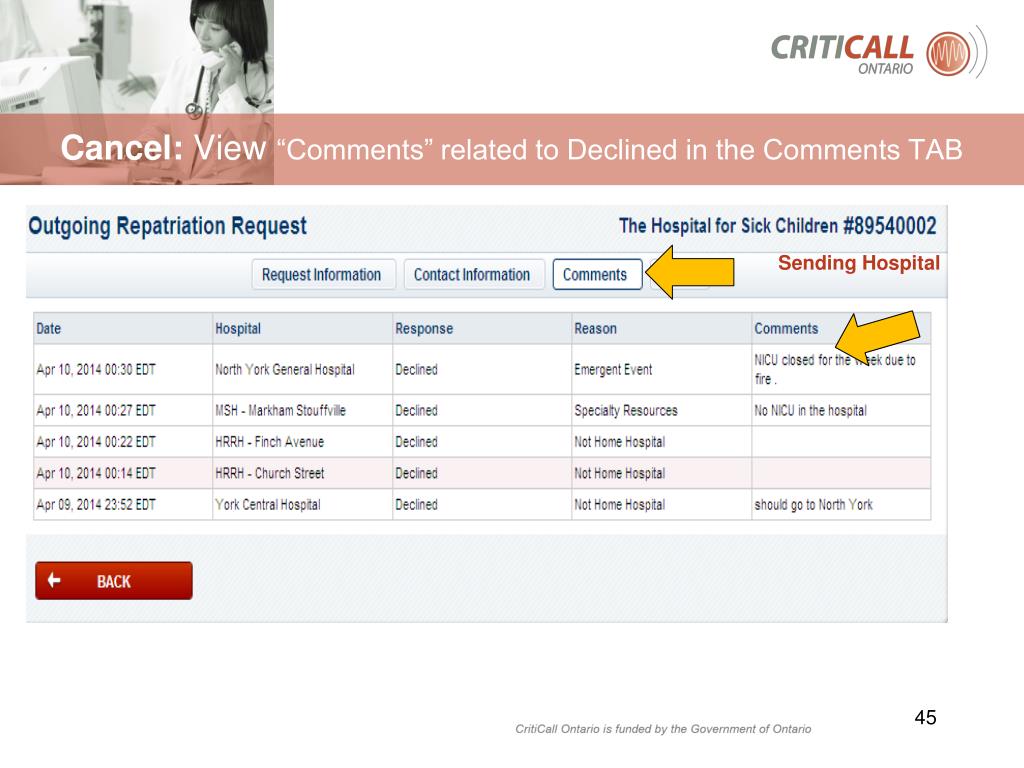
Task: Click the Response column header
Action: click(424, 329)
